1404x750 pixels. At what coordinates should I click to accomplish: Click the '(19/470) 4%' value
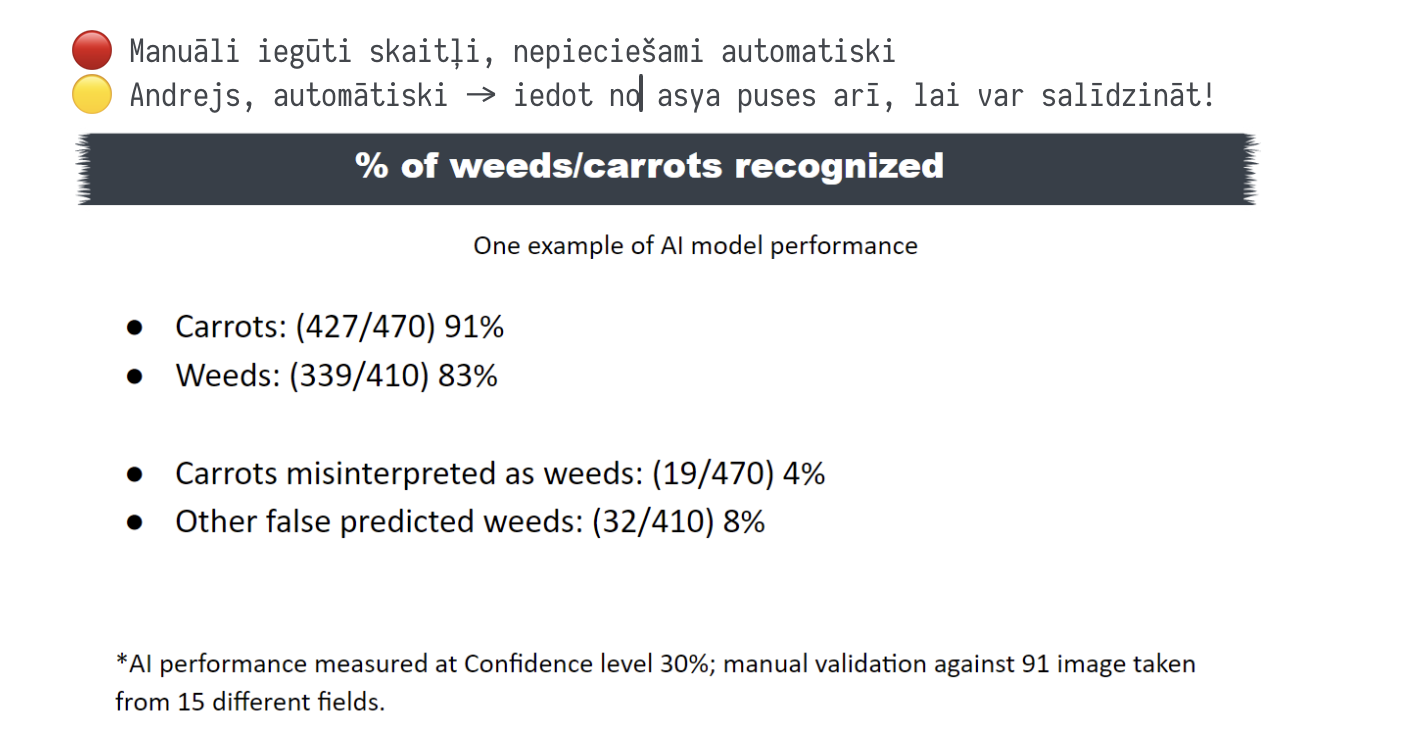(x=738, y=473)
